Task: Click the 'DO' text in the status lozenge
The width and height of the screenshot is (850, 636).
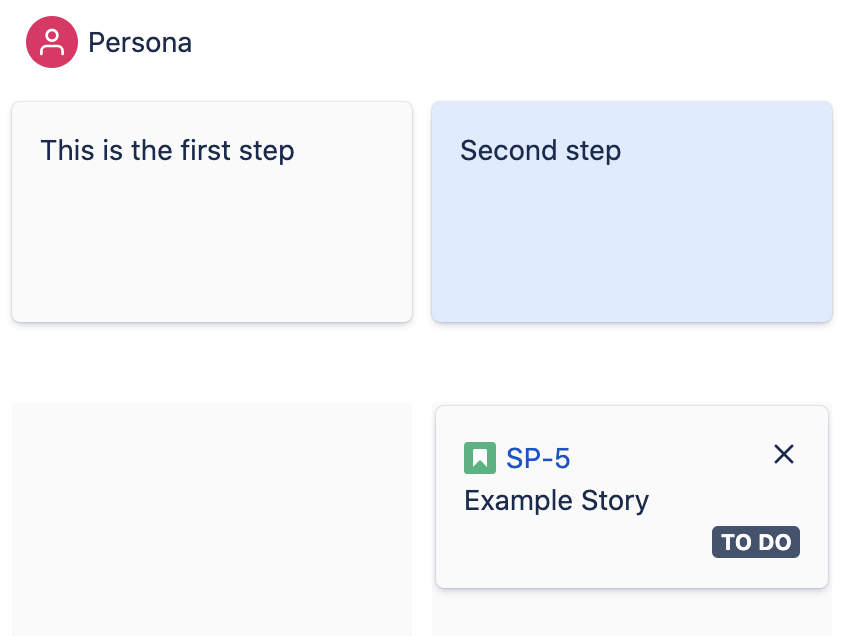Action: click(775, 542)
